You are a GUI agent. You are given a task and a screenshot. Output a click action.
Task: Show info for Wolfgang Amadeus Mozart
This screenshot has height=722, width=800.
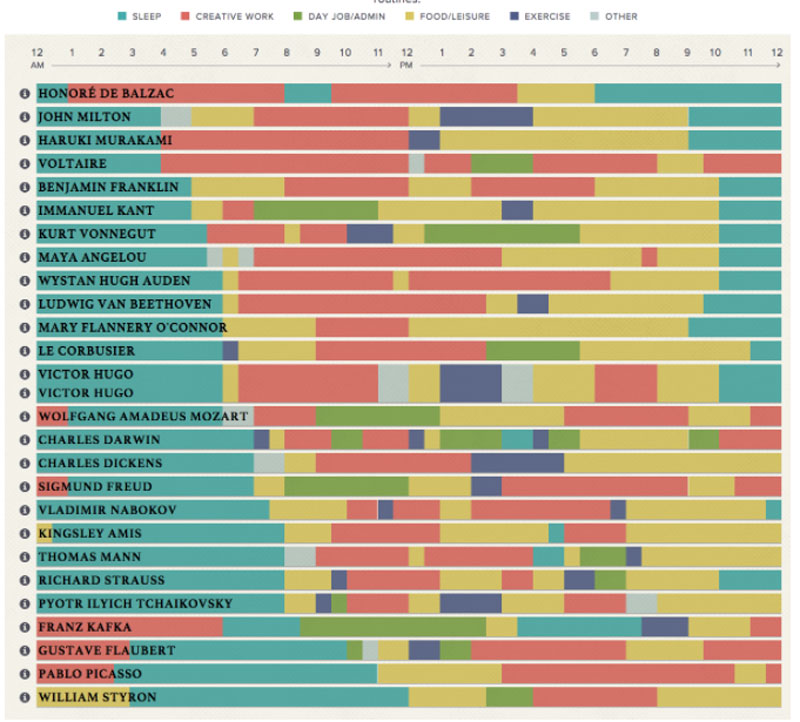tap(24, 417)
